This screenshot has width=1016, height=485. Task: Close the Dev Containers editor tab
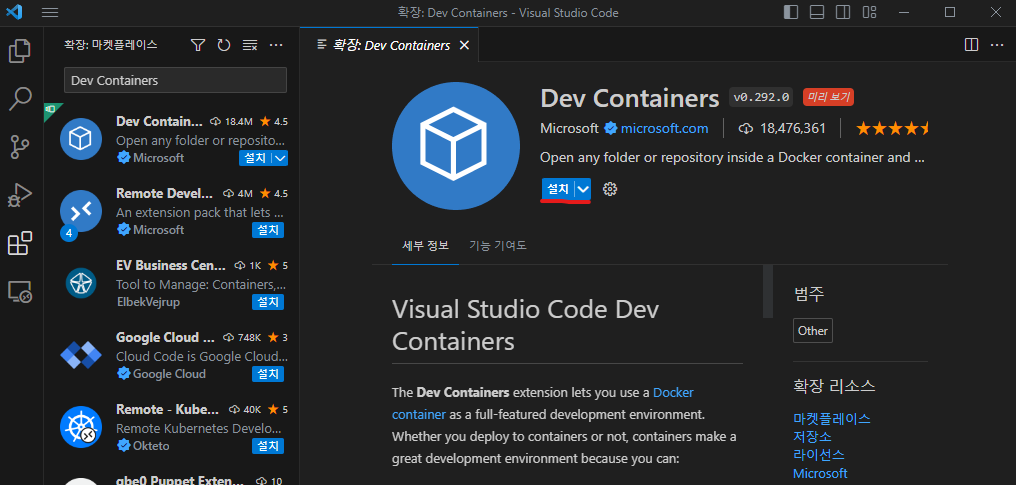[464, 45]
